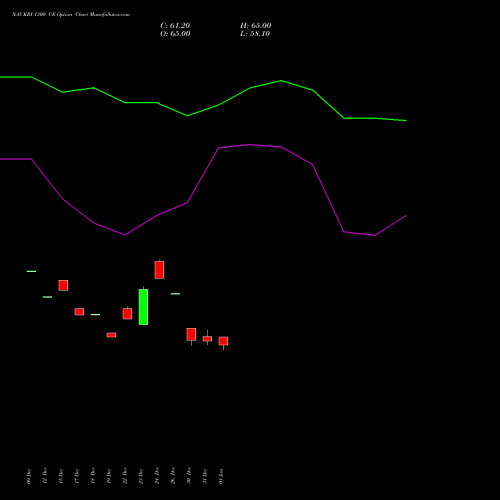
Task: Click the '01 Jan' date axis label
Action: [221, 476]
